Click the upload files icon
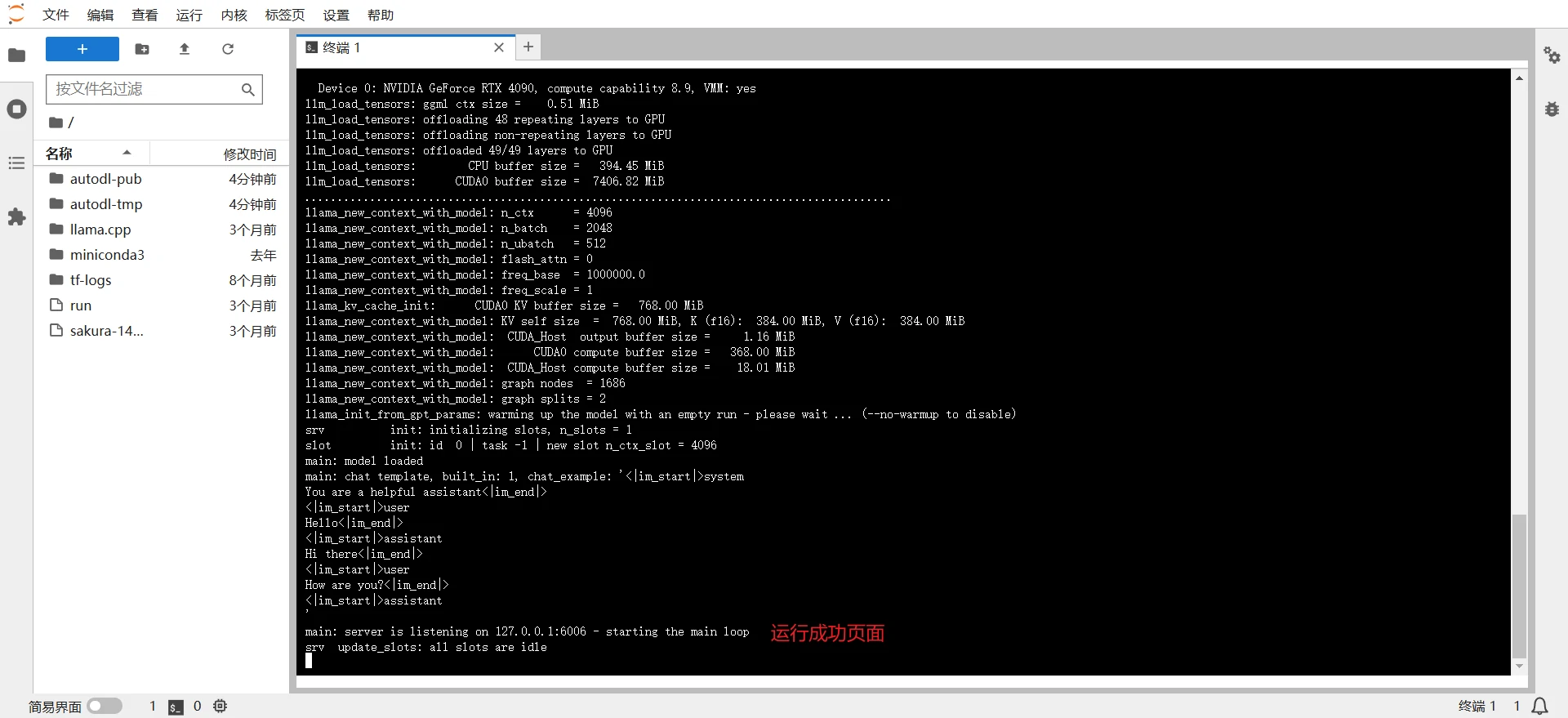This screenshot has height=718, width=1568. point(185,49)
